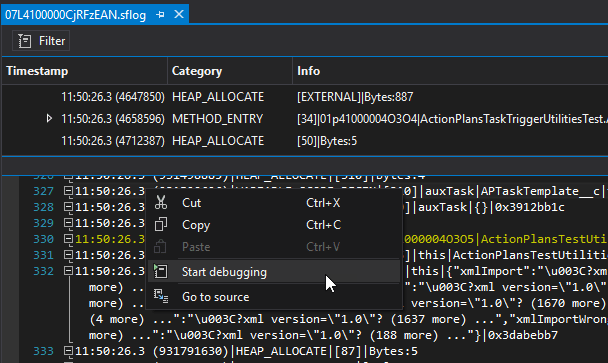Click the HEAP_ALLOCATE text on line 333
The width and height of the screenshot is (608, 363).
coord(281,351)
